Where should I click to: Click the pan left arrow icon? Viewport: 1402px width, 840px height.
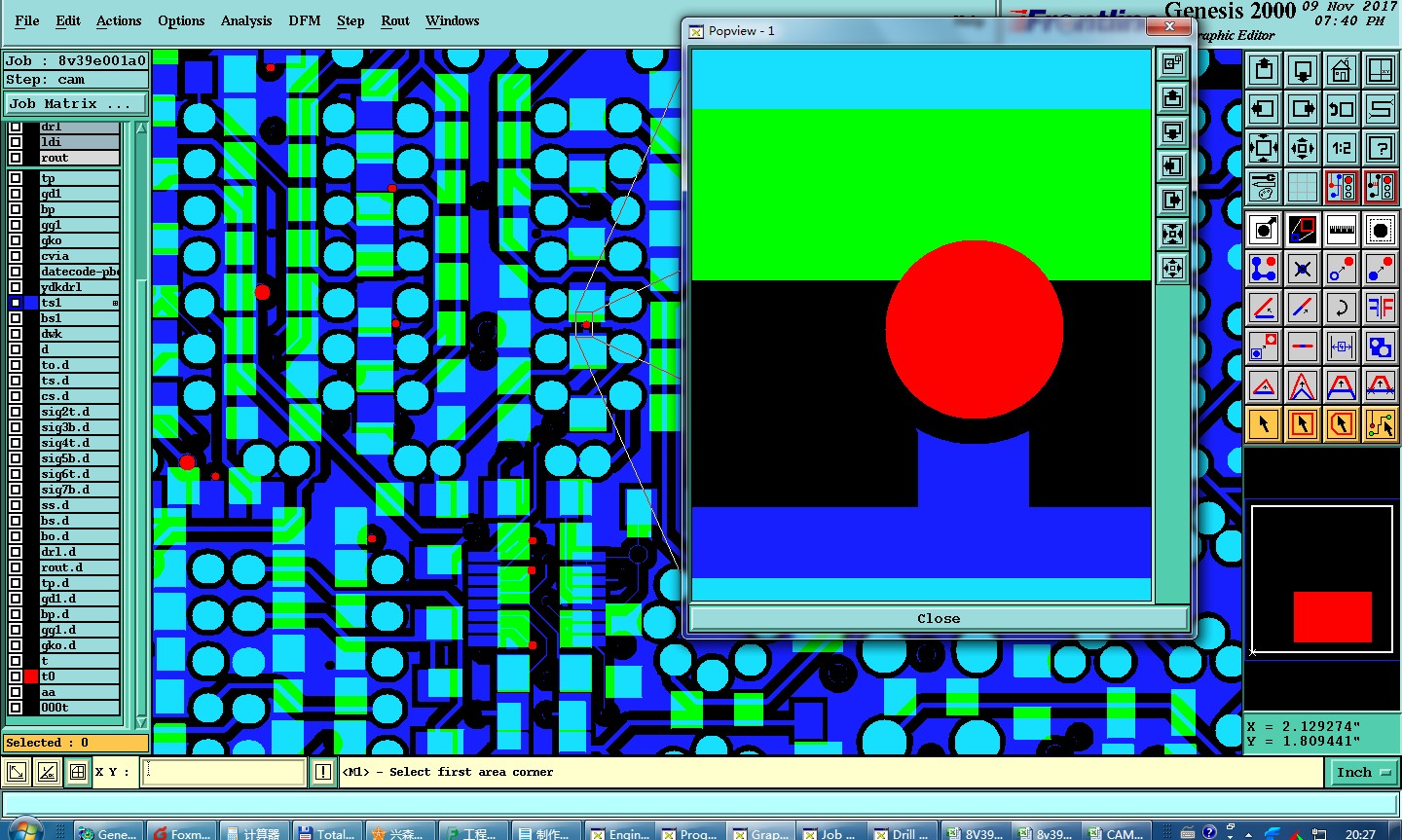[1264, 109]
